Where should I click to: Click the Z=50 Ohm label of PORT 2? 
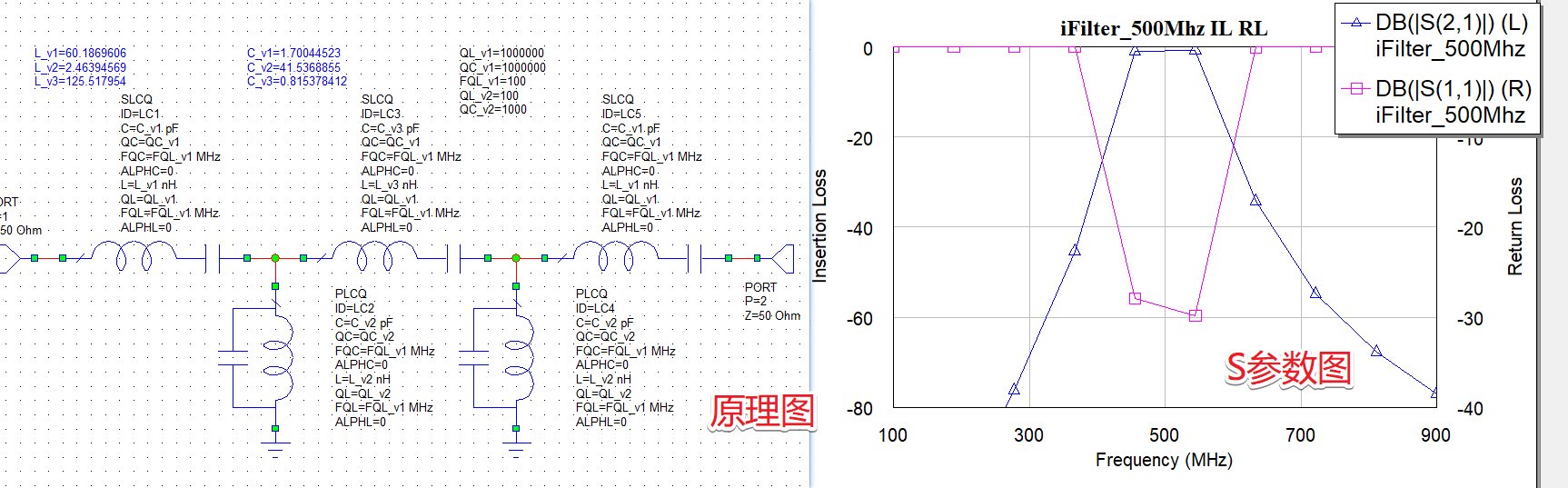[x=772, y=315]
